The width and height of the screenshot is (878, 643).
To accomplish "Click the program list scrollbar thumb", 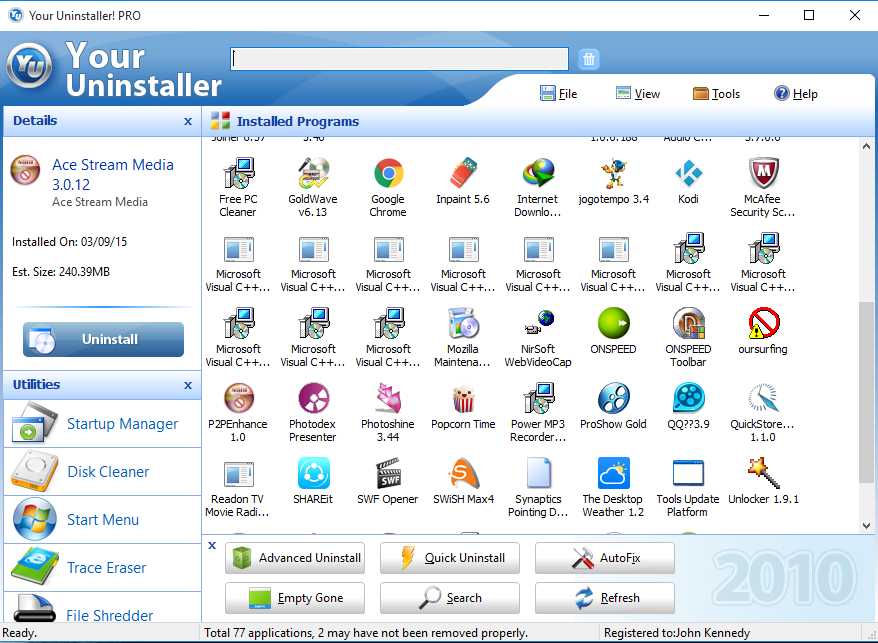I will (866, 392).
